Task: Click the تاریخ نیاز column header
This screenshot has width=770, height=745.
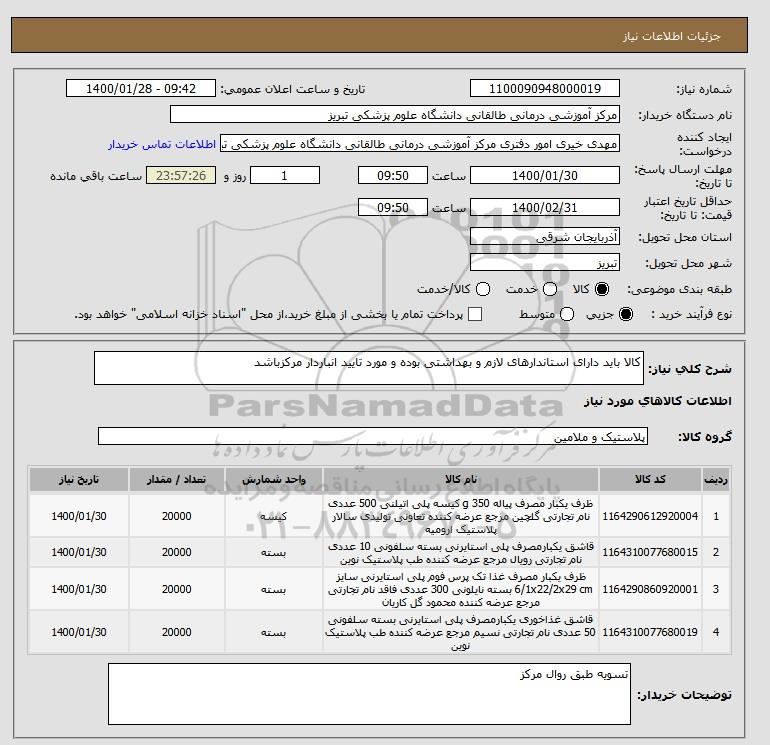Action: [x=79, y=480]
